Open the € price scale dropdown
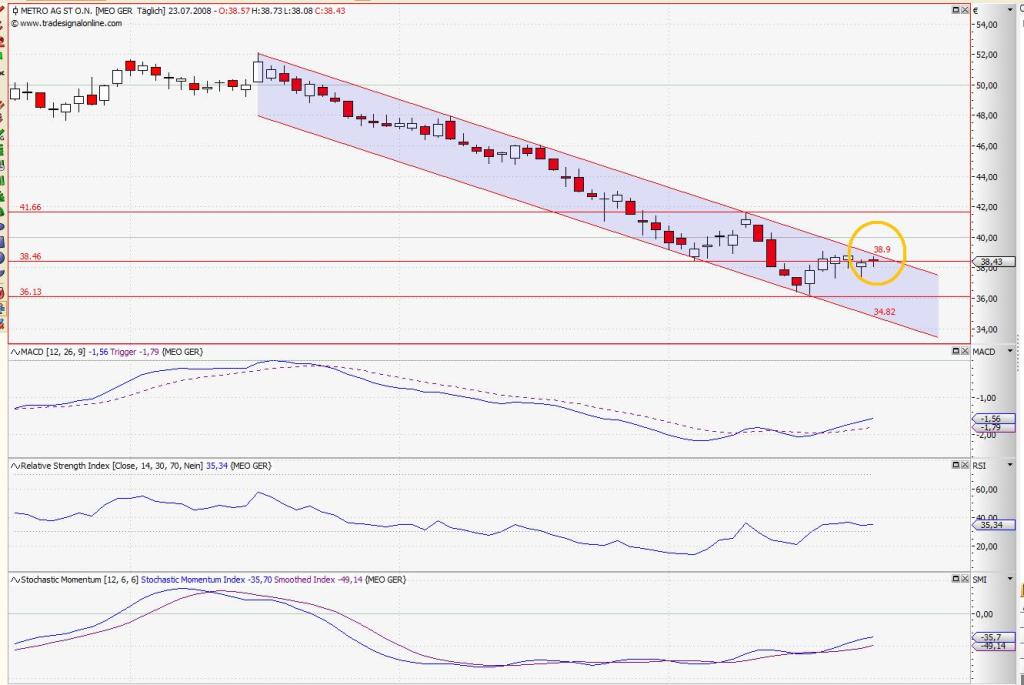Viewport: 1024px width, 685px height. (x=1010, y=10)
